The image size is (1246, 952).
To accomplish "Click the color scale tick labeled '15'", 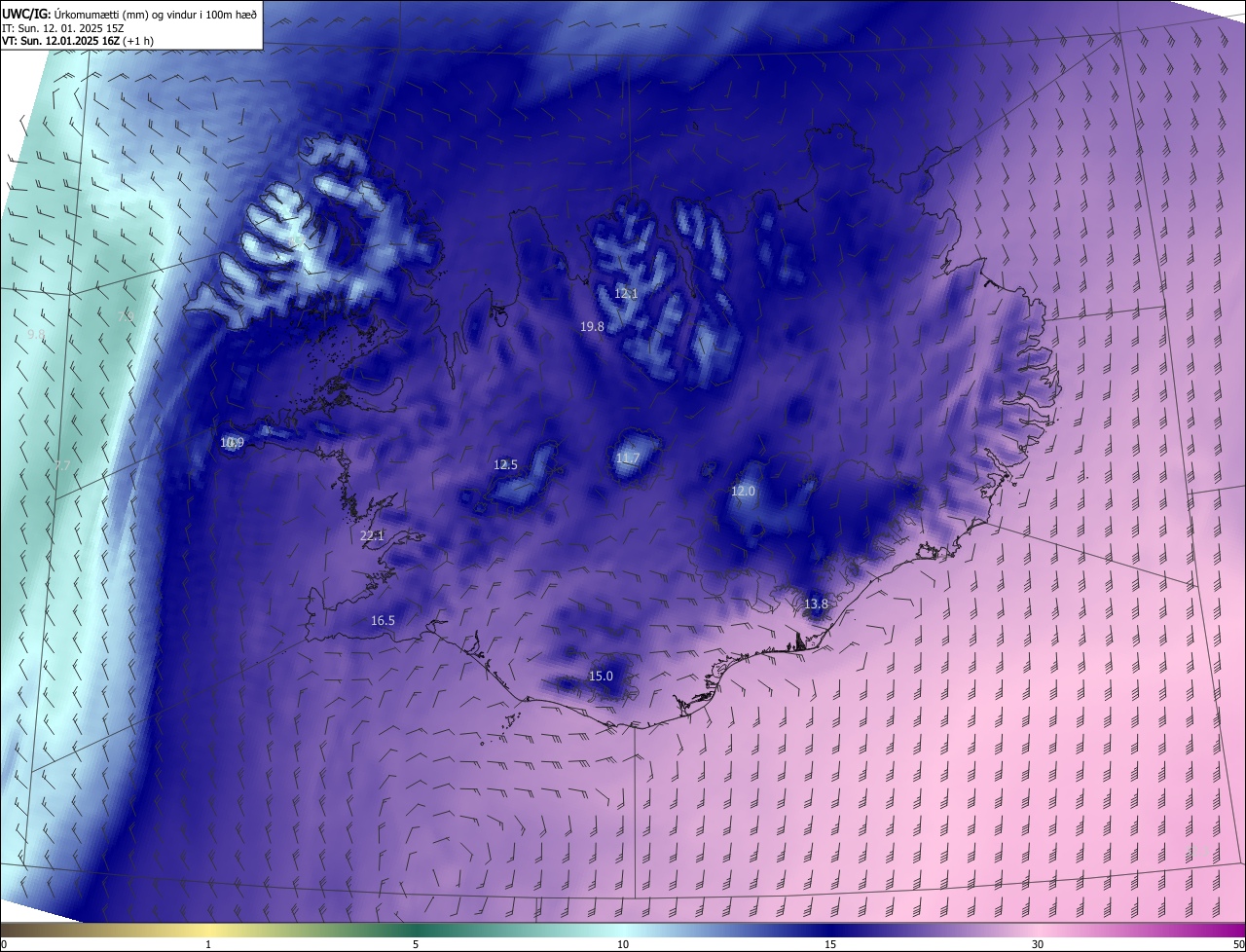I will pyautogui.click(x=830, y=945).
